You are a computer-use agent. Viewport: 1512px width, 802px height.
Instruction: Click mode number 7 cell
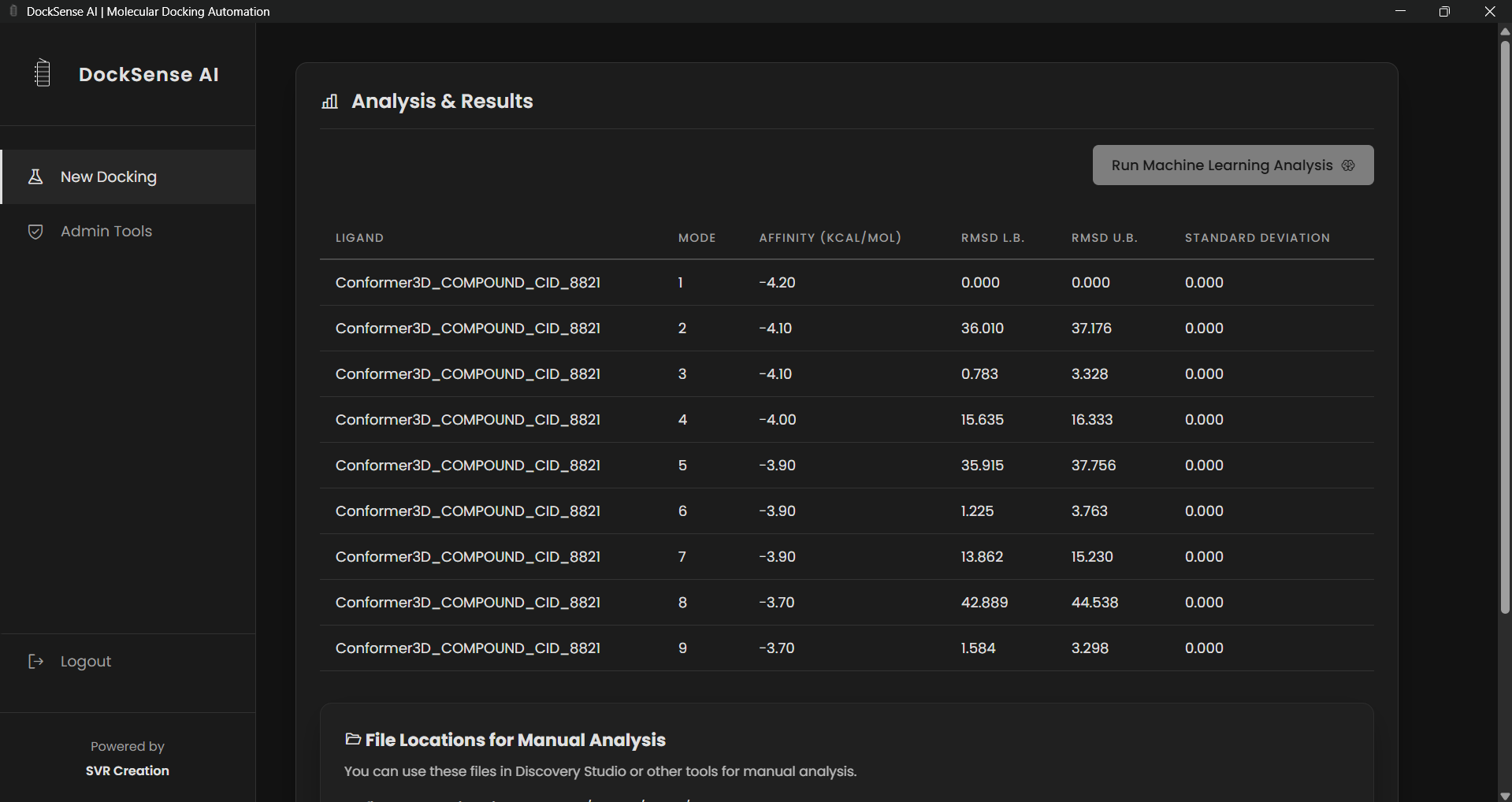(682, 557)
